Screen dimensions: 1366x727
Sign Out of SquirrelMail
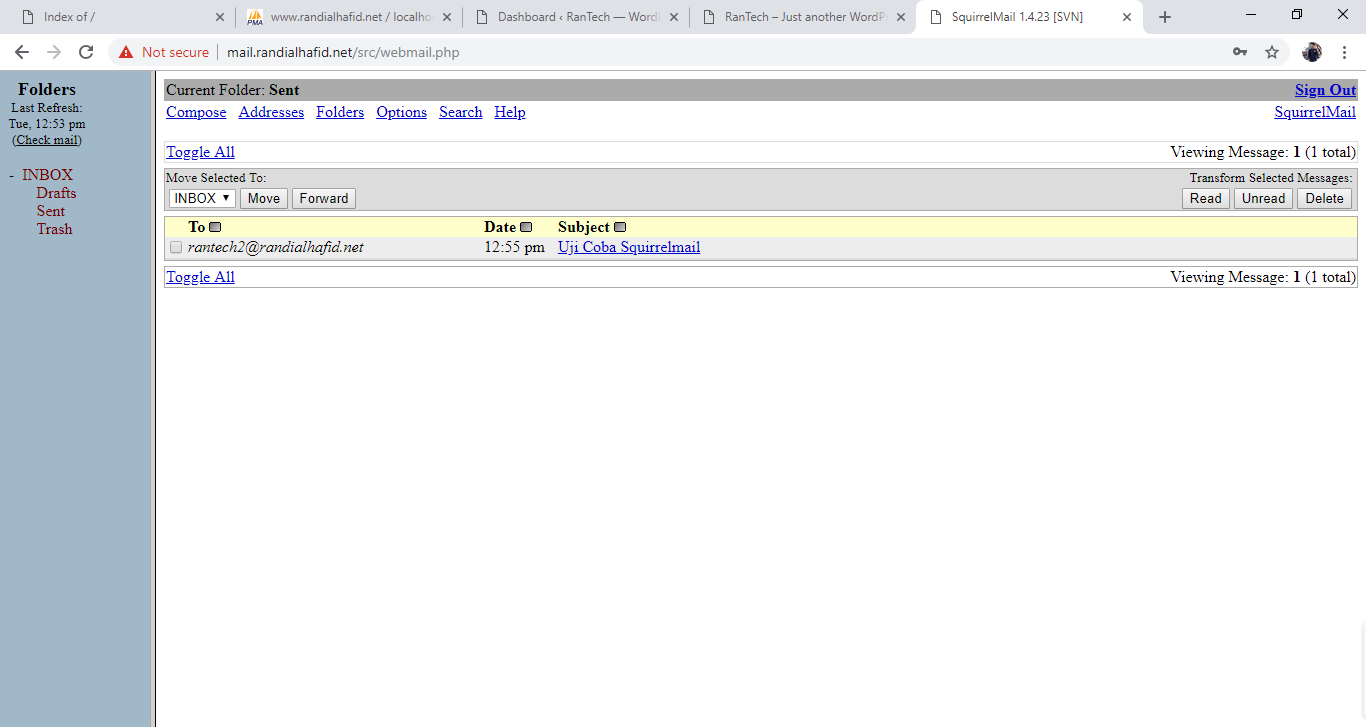point(1326,90)
